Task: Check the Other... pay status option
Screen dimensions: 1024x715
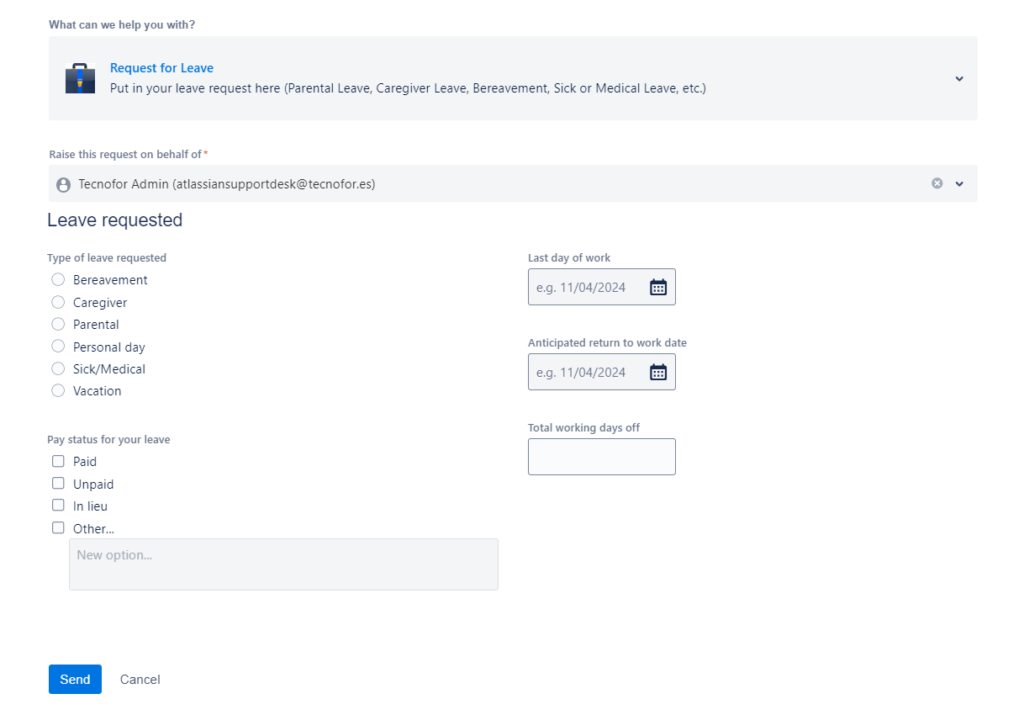Action: [58, 528]
